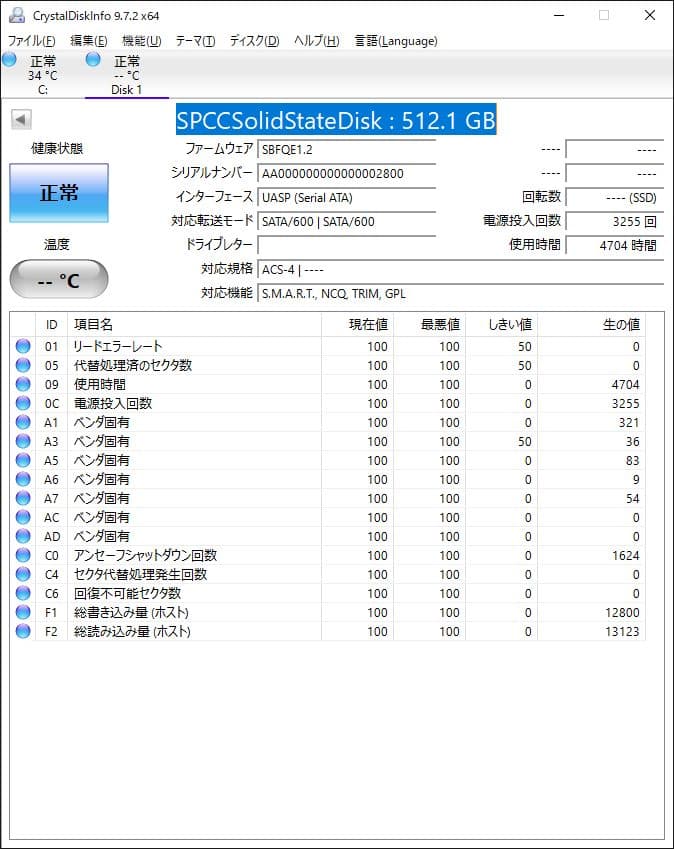Screen dimensions: 674x849
Task: Open the ヘルプ(H) menu
Action: pos(317,41)
